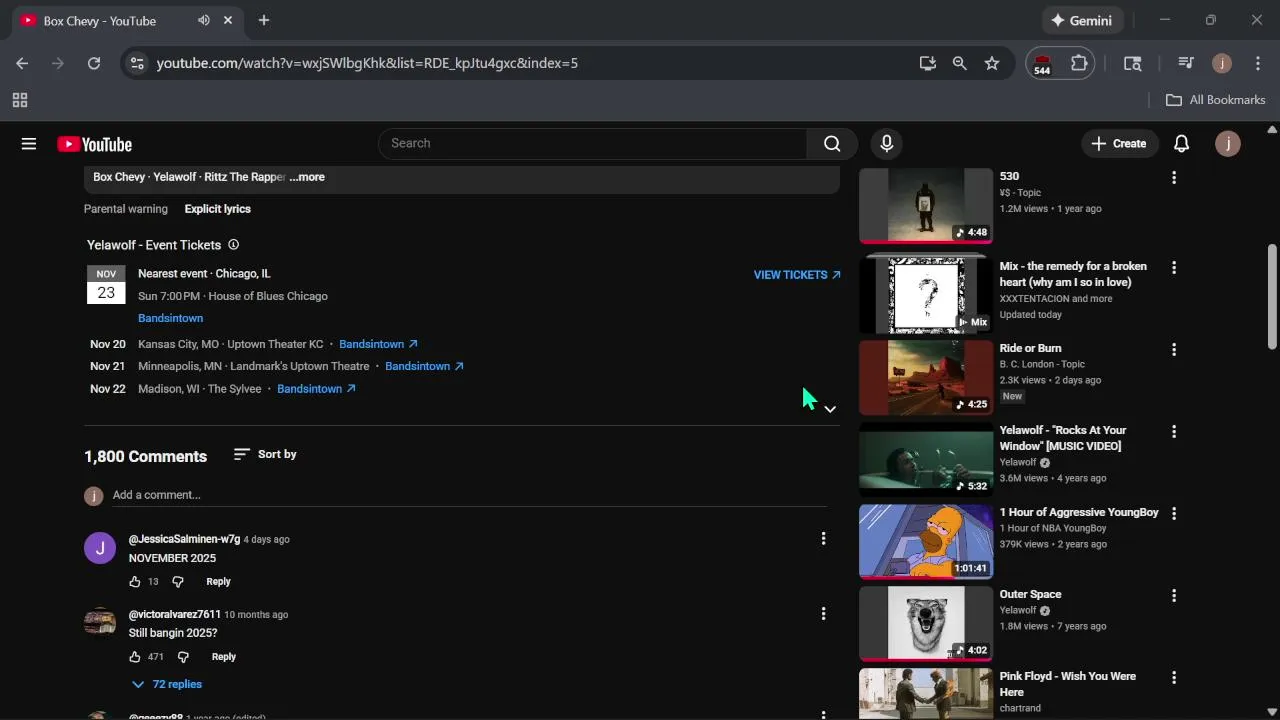Play the Homer Simpson YoungBoy thumbnail
The image size is (1280, 720).
point(926,541)
